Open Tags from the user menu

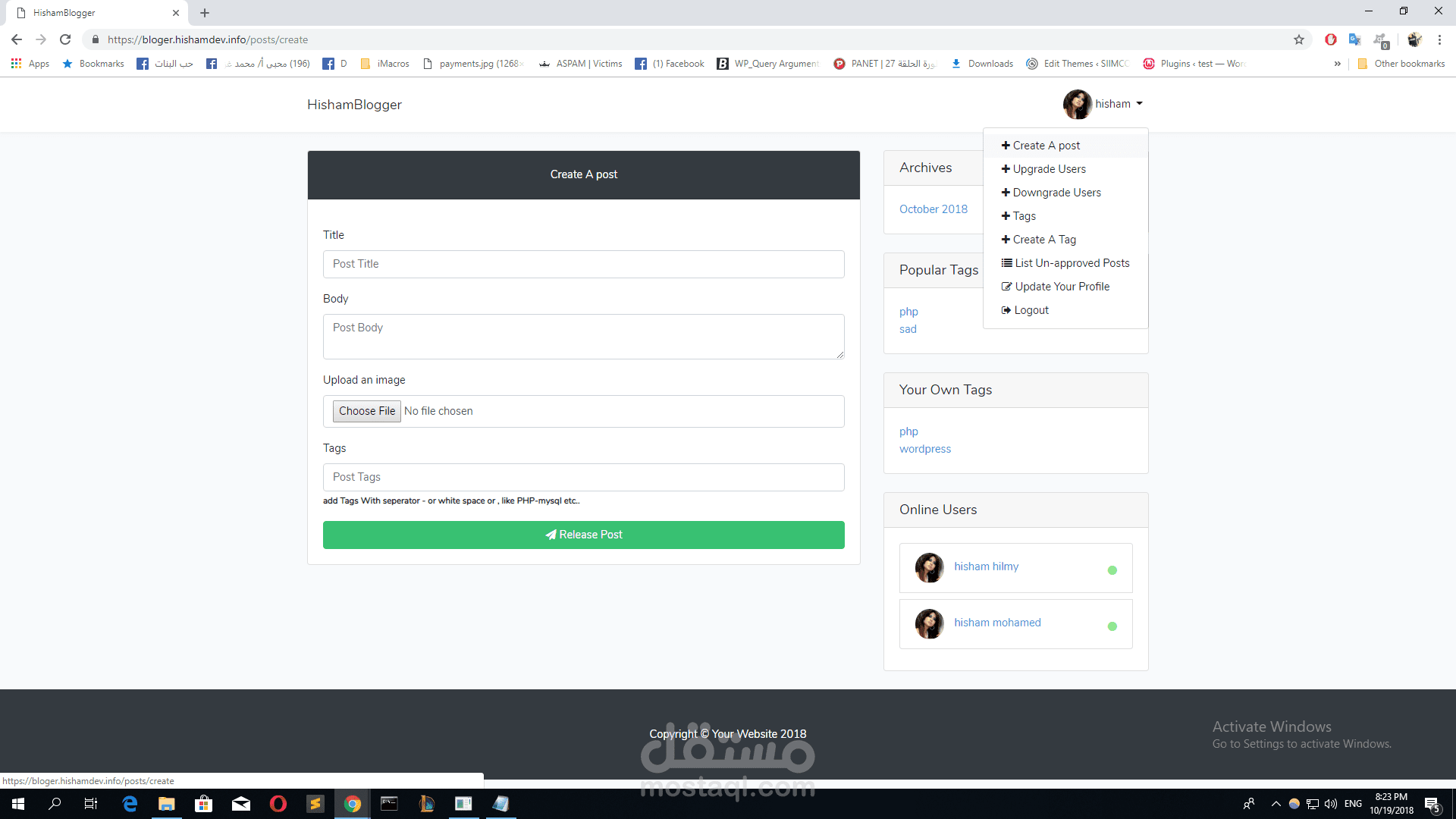click(x=1065, y=216)
